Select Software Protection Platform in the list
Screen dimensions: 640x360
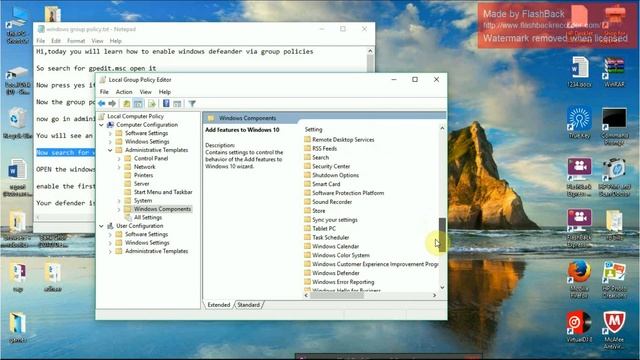(x=348, y=193)
